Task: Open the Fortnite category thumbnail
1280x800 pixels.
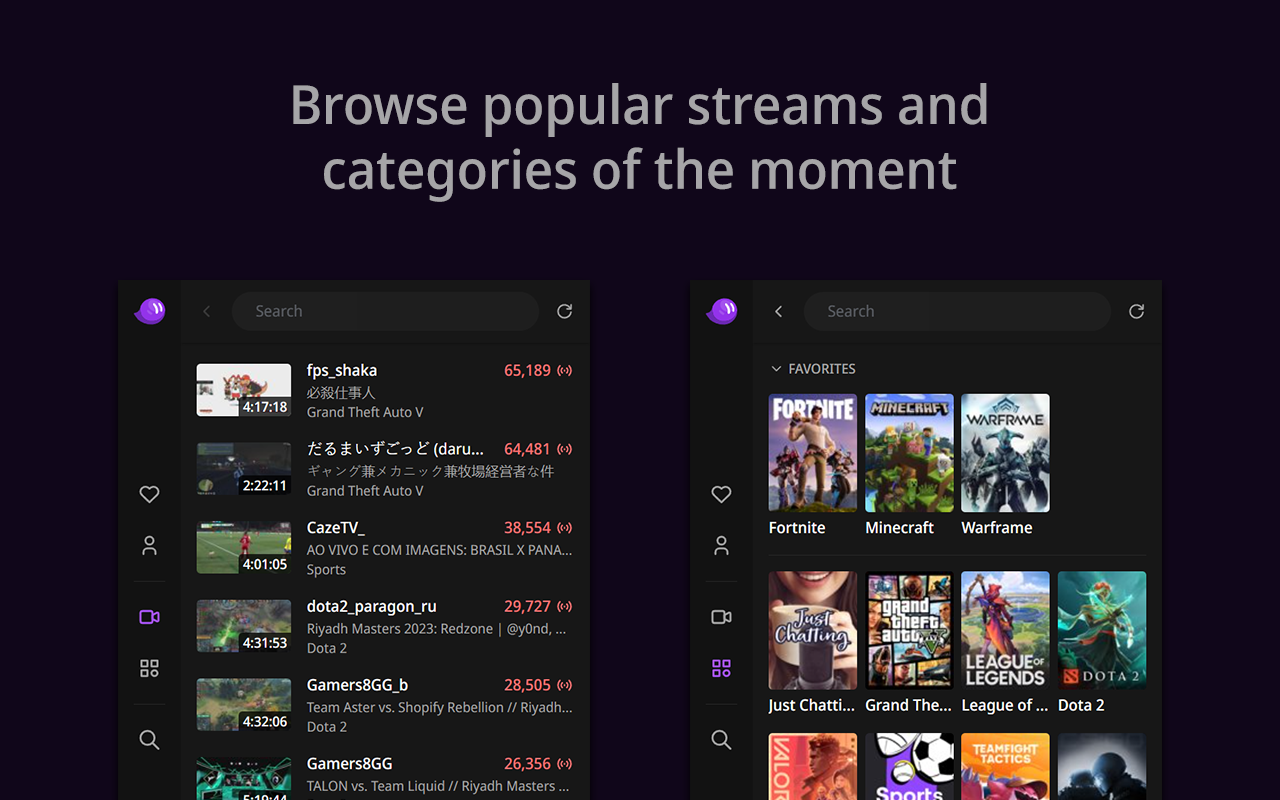Action: point(812,452)
